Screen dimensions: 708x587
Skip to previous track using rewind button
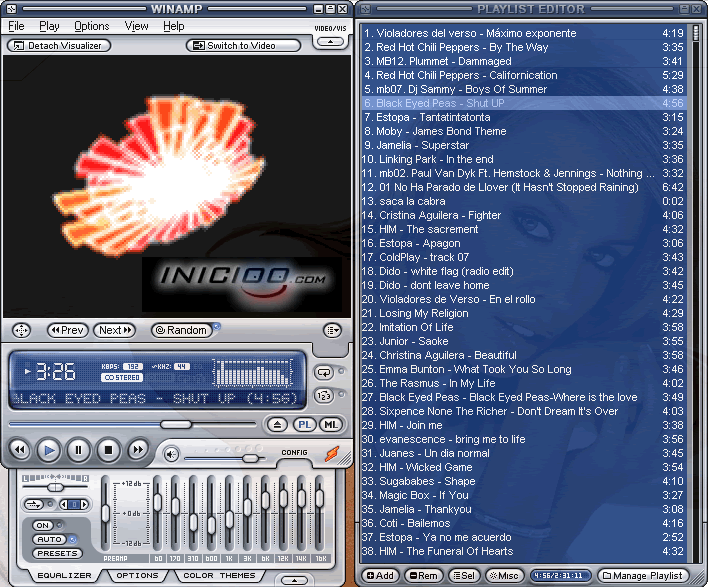coord(19,450)
